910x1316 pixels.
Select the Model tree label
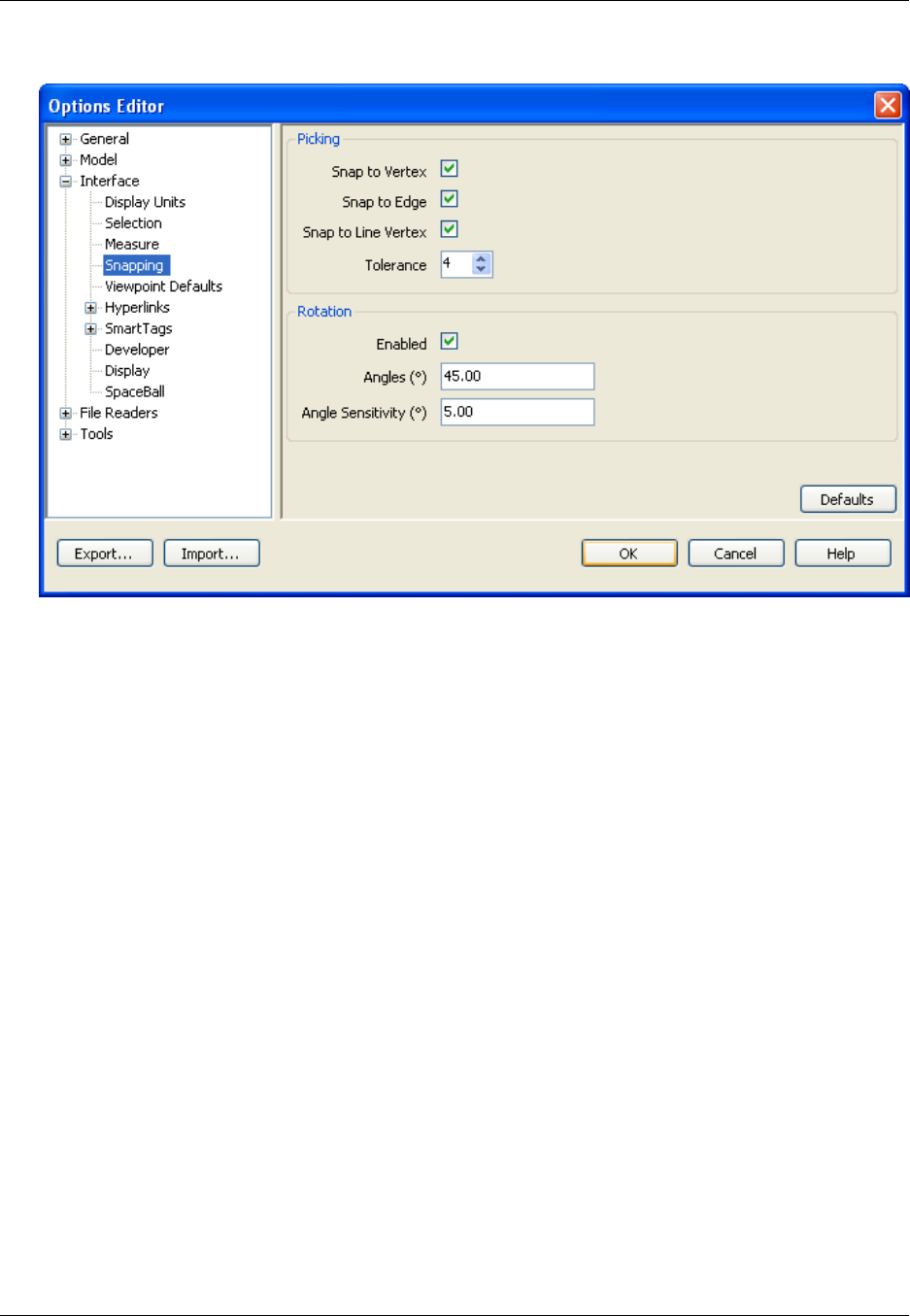pyautogui.click(x=98, y=160)
